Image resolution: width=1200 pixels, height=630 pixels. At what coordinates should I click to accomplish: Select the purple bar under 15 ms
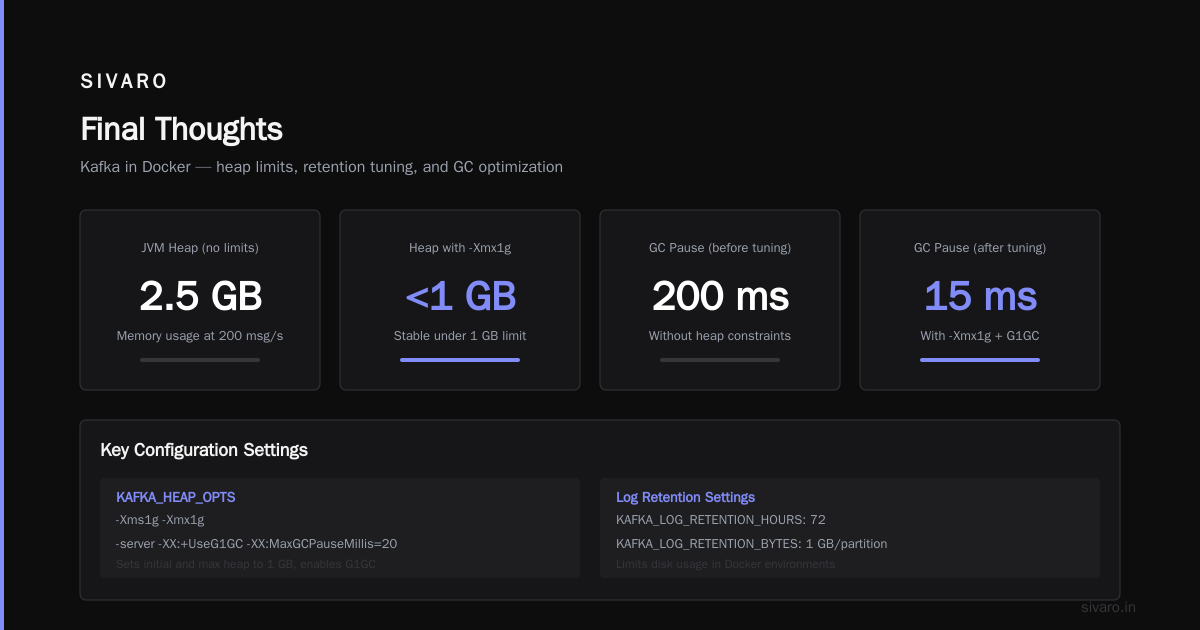tap(980, 360)
